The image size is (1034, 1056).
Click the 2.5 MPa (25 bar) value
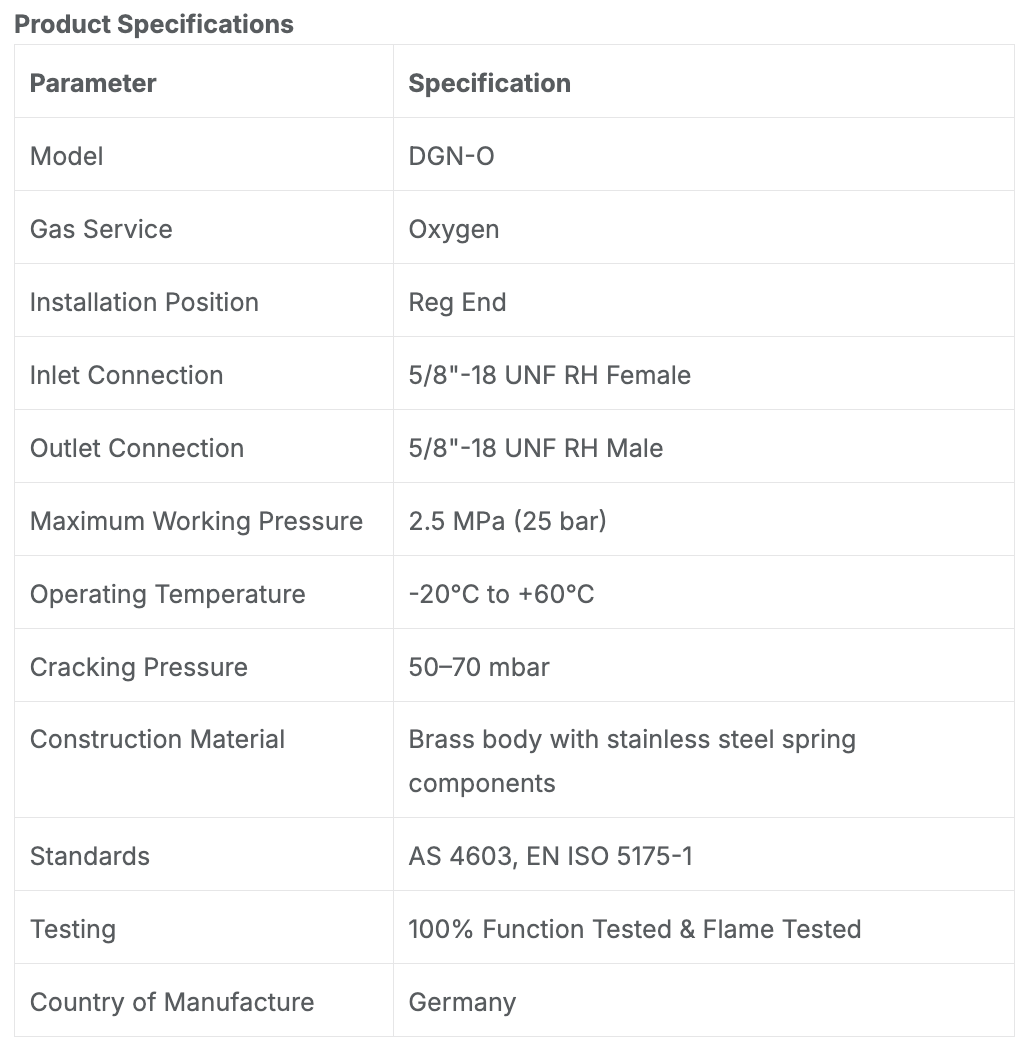(x=507, y=521)
